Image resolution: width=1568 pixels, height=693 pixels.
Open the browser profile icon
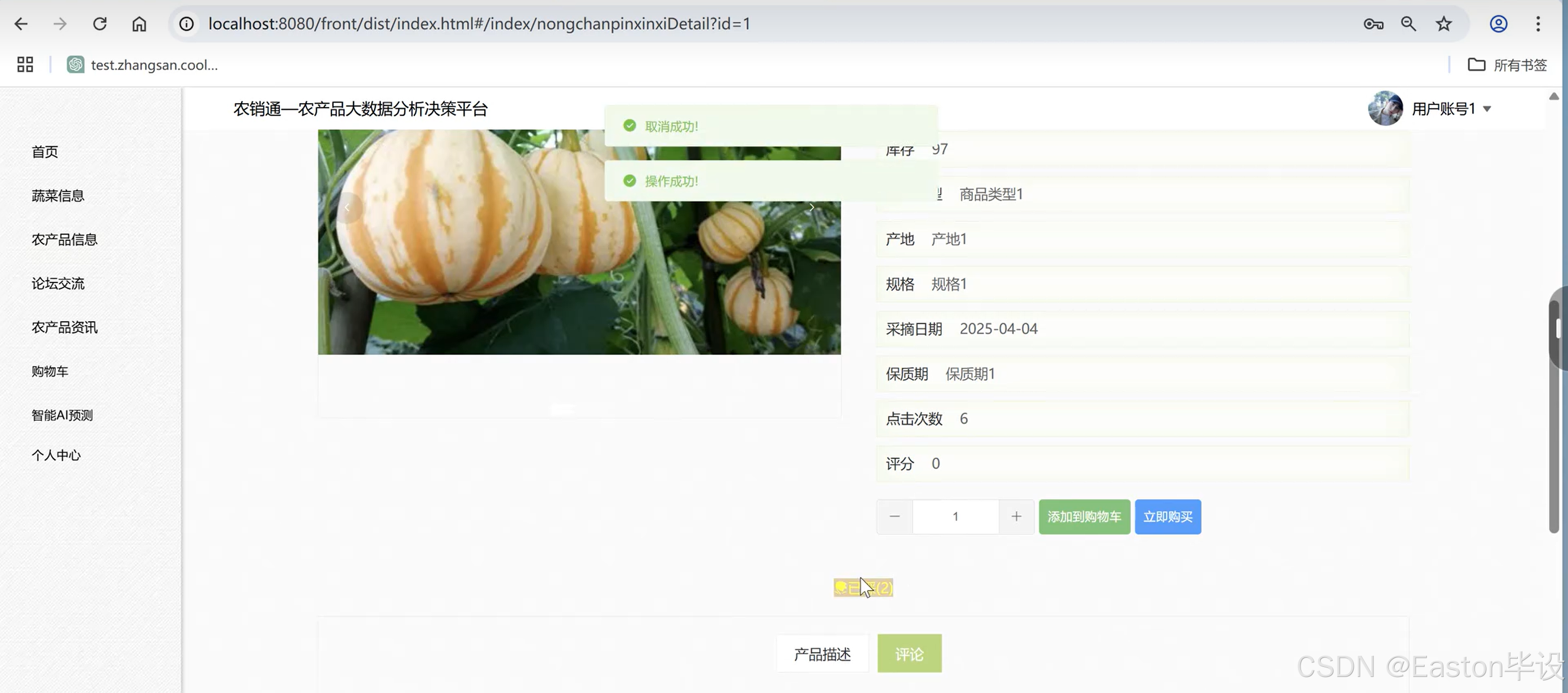point(1498,24)
